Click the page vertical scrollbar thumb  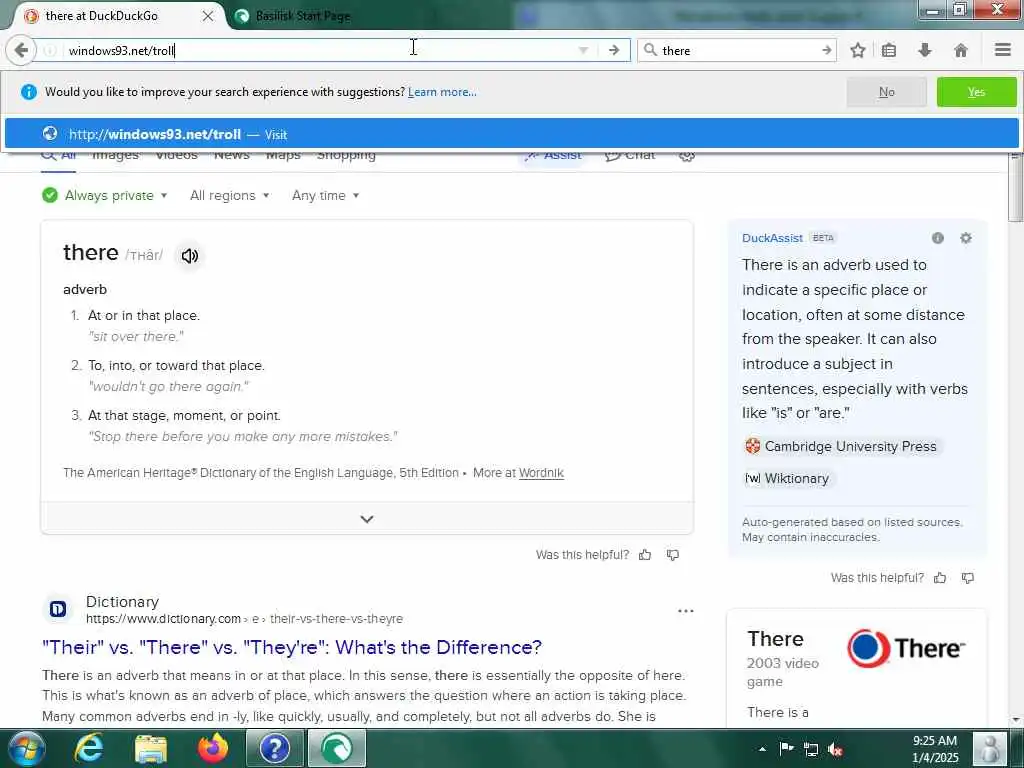coord(1016,189)
